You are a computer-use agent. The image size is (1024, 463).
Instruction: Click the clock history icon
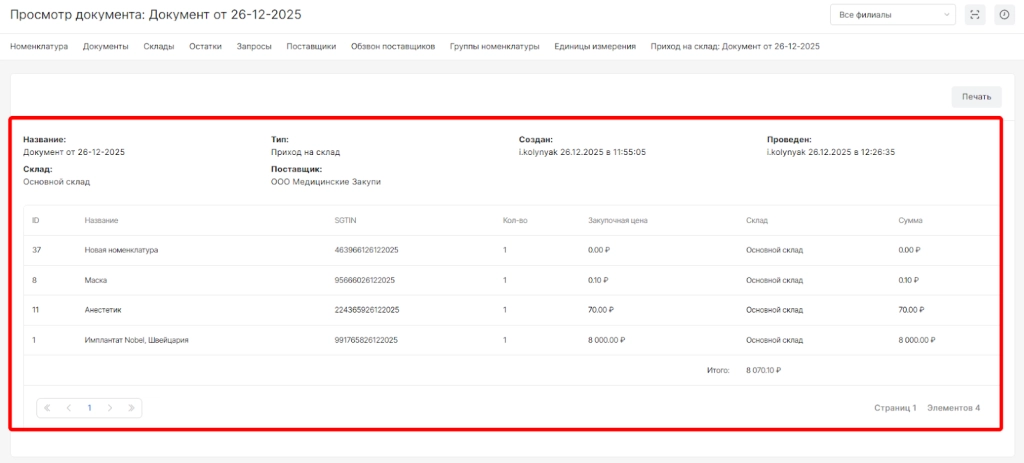1003,15
